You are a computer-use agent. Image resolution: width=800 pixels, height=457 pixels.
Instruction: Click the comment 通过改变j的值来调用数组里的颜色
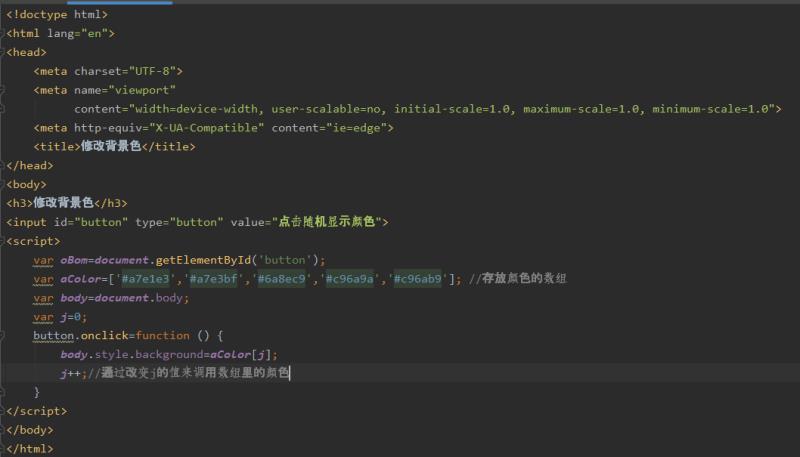[x=195, y=373]
